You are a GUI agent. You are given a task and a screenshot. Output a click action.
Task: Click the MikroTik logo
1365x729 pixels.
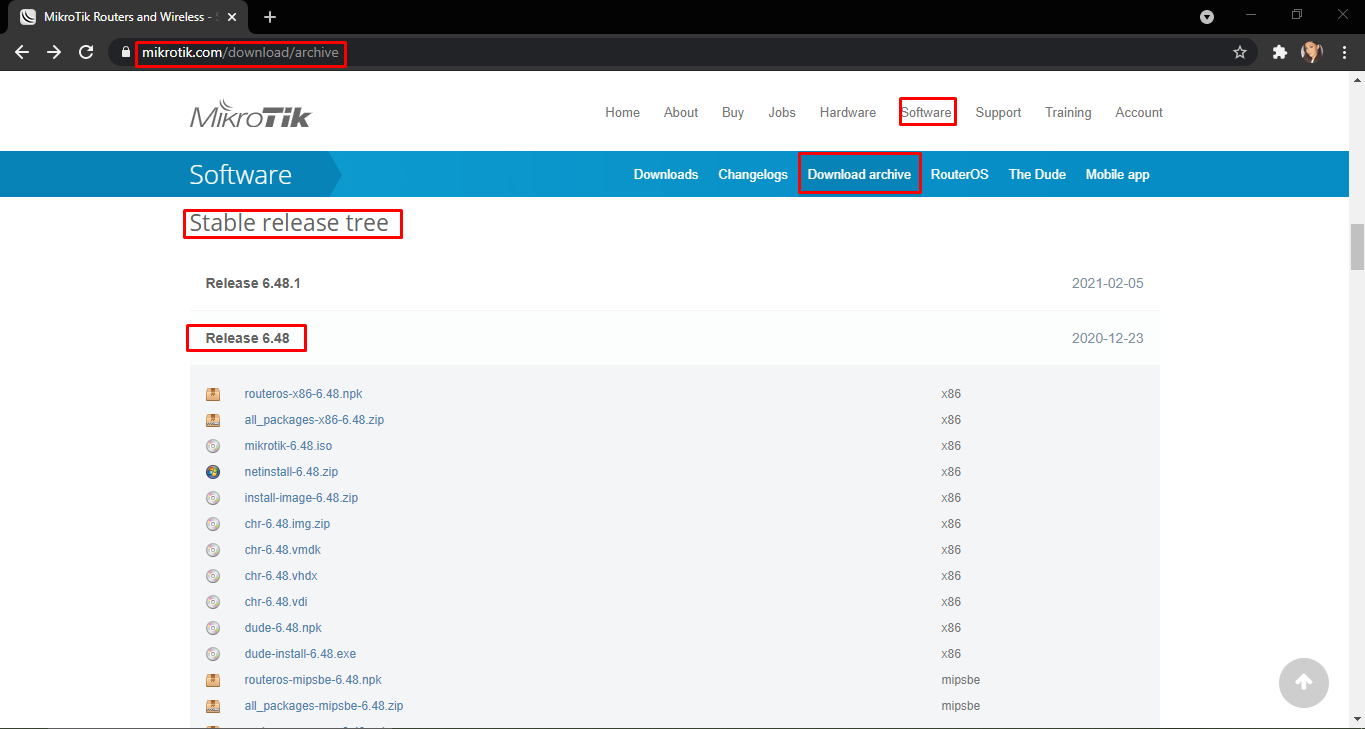point(250,112)
